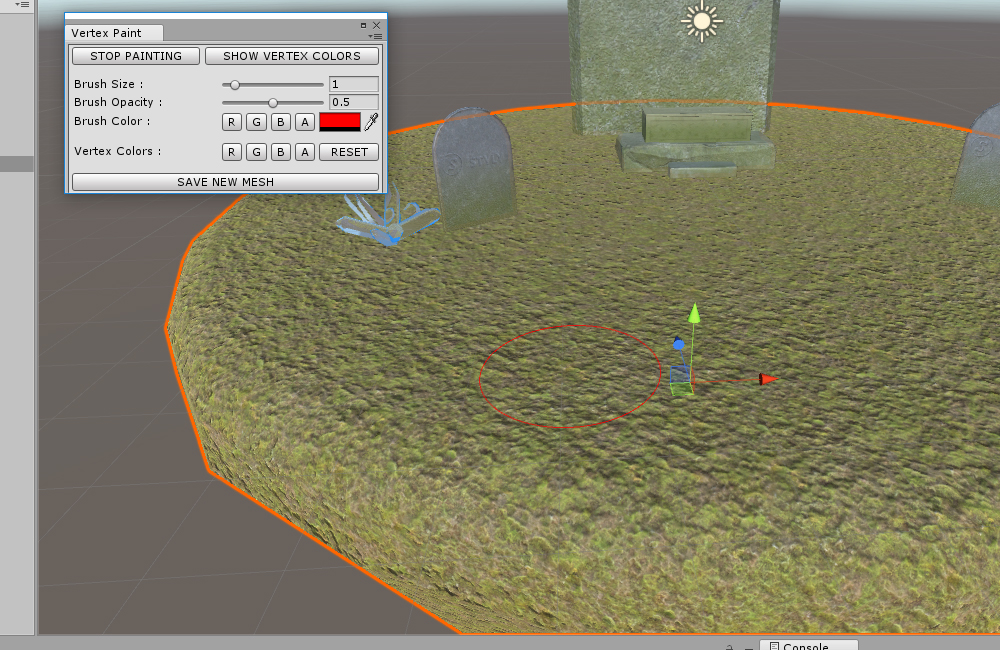Select the Vertex Paint tab
This screenshot has height=650, width=1000.
coord(114,33)
